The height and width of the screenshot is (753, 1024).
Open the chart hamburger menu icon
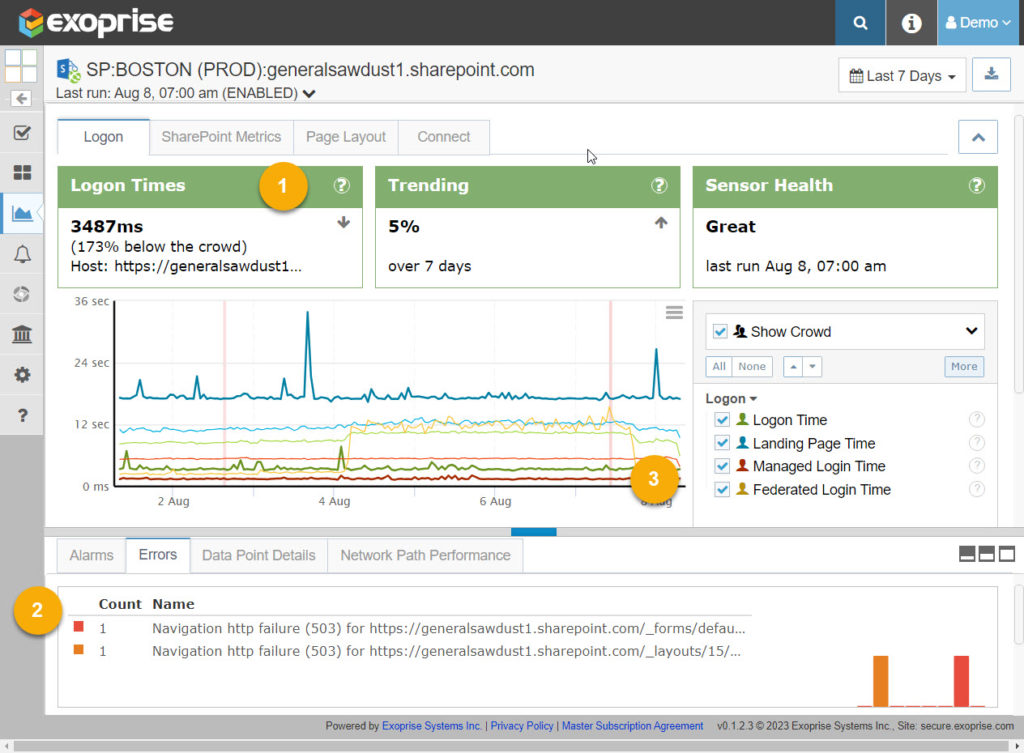674,313
